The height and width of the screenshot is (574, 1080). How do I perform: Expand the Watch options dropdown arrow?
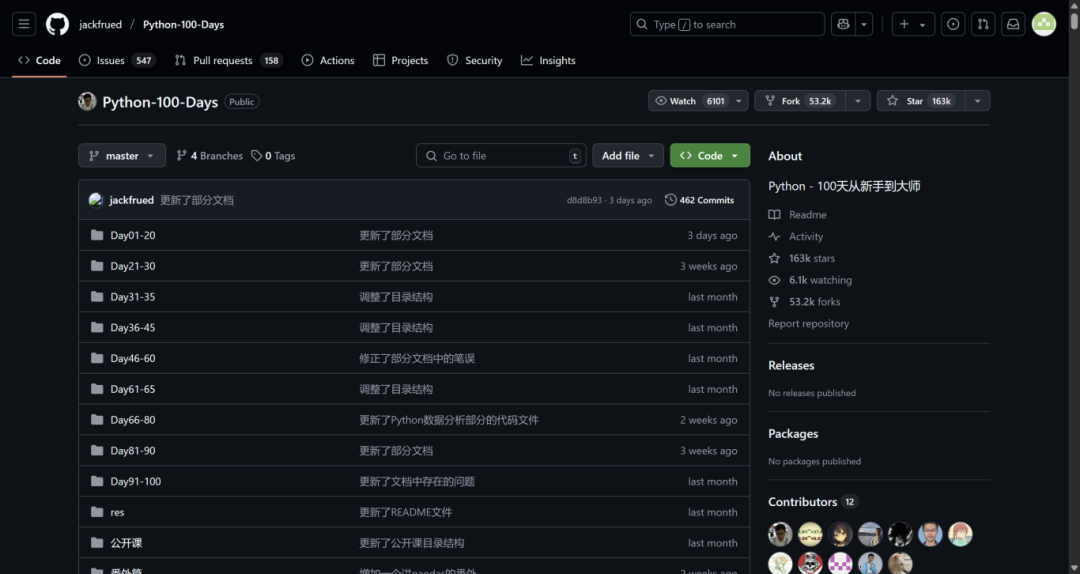(x=739, y=101)
